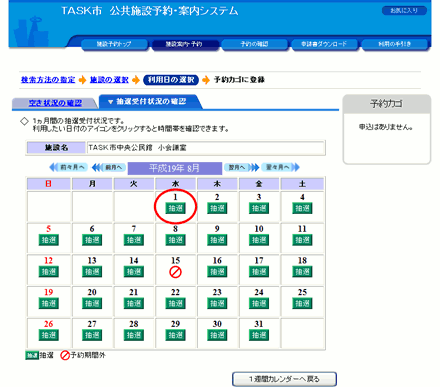Click the 検索方法の指定 breadcrumb link
The height and width of the screenshot is (387, 440).
pyautogui.click(x=48, y=80)
